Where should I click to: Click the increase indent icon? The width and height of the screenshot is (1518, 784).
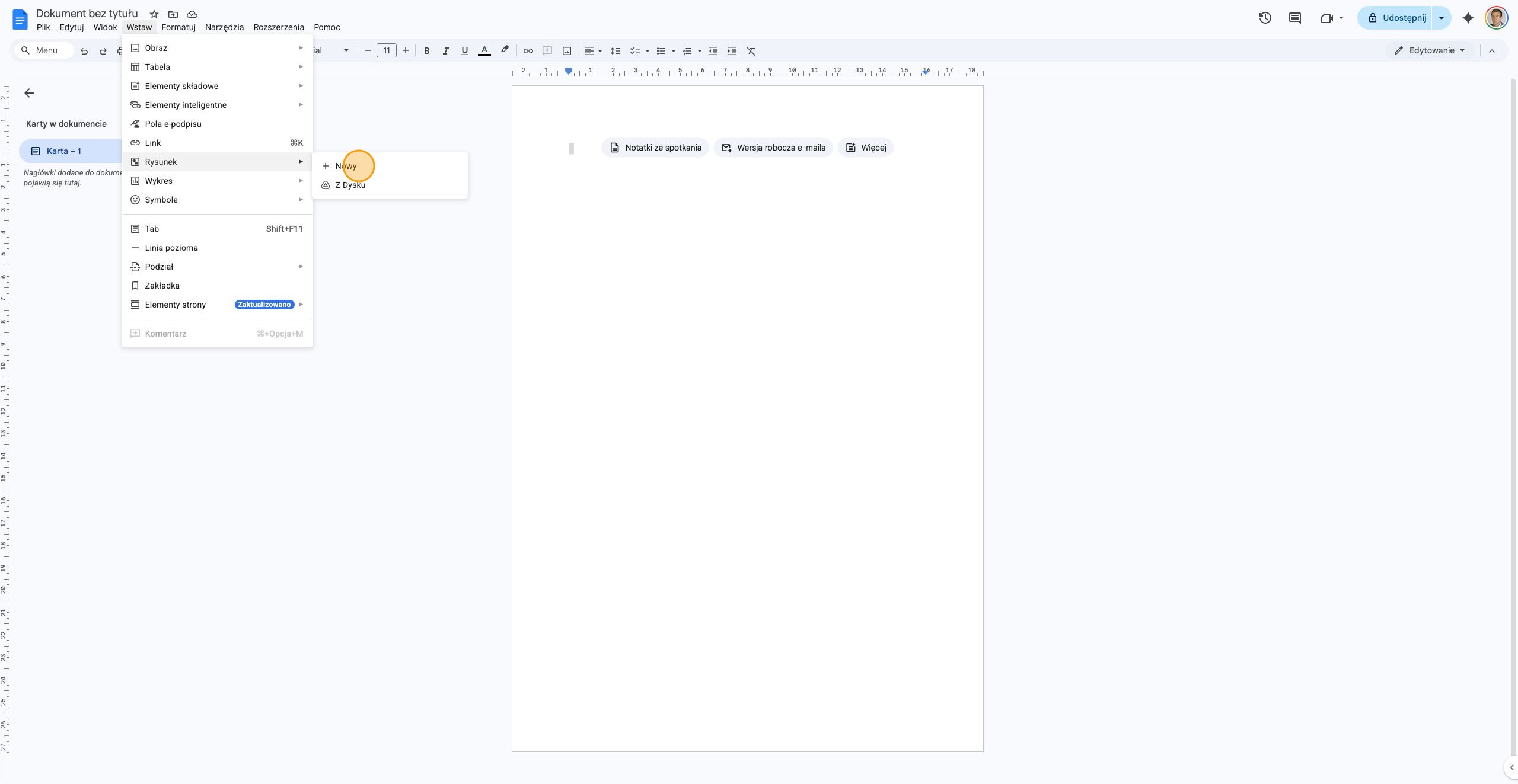[732, 51]
